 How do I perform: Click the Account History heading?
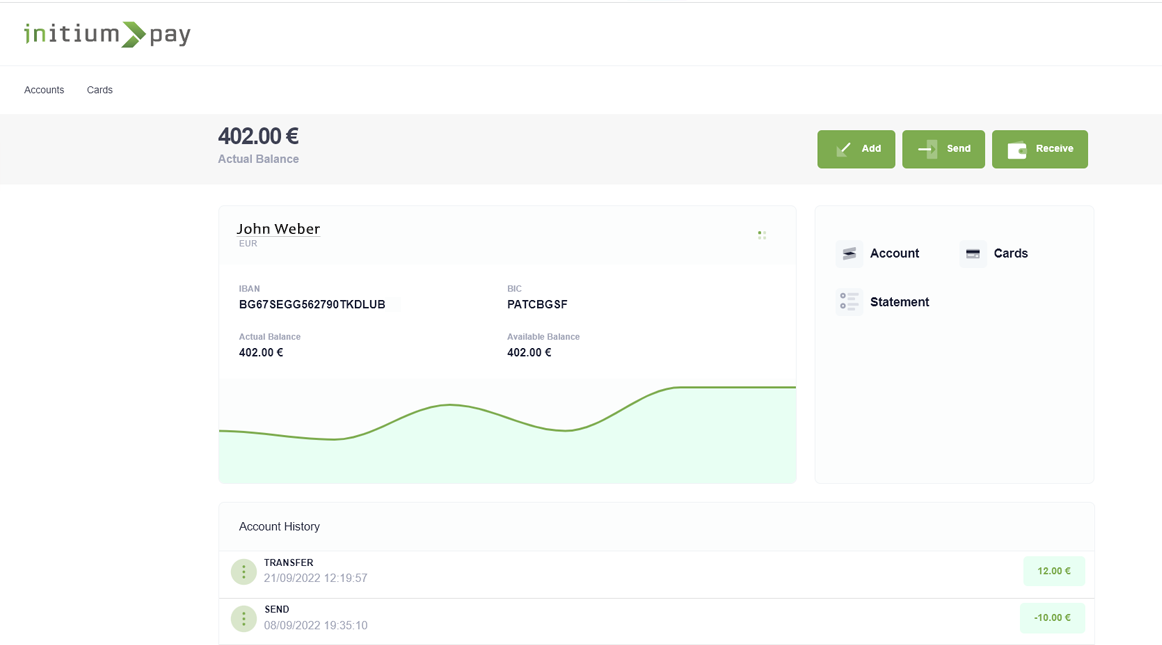coord(279,526)
